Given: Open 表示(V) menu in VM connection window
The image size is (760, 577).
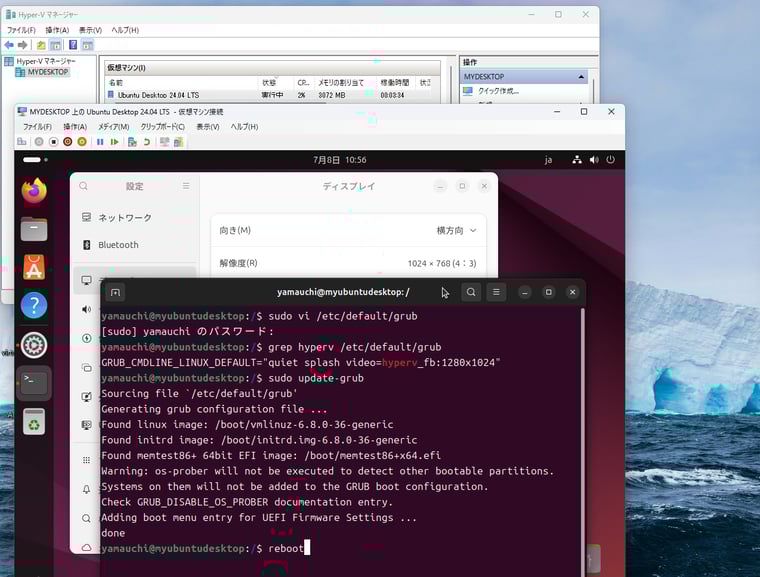Looking at the screenshot, I should coord(207,127).
